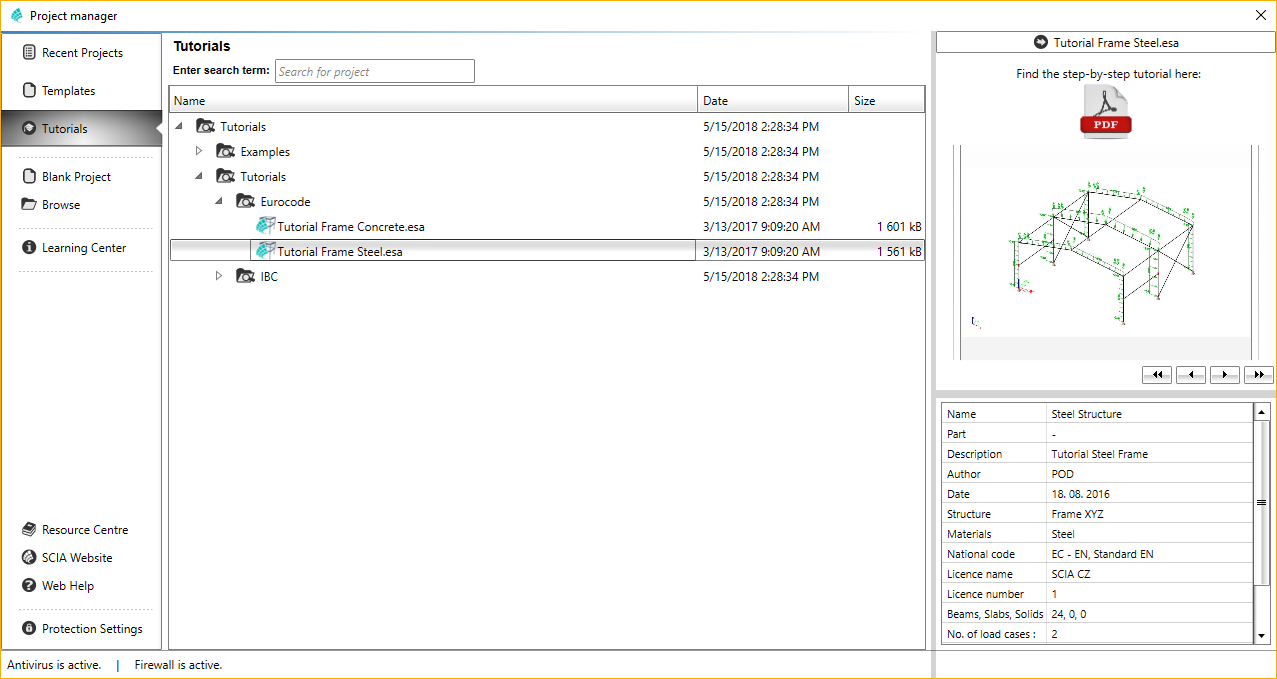Click the search for project field

pyautogui.click(x=374, y=72)
